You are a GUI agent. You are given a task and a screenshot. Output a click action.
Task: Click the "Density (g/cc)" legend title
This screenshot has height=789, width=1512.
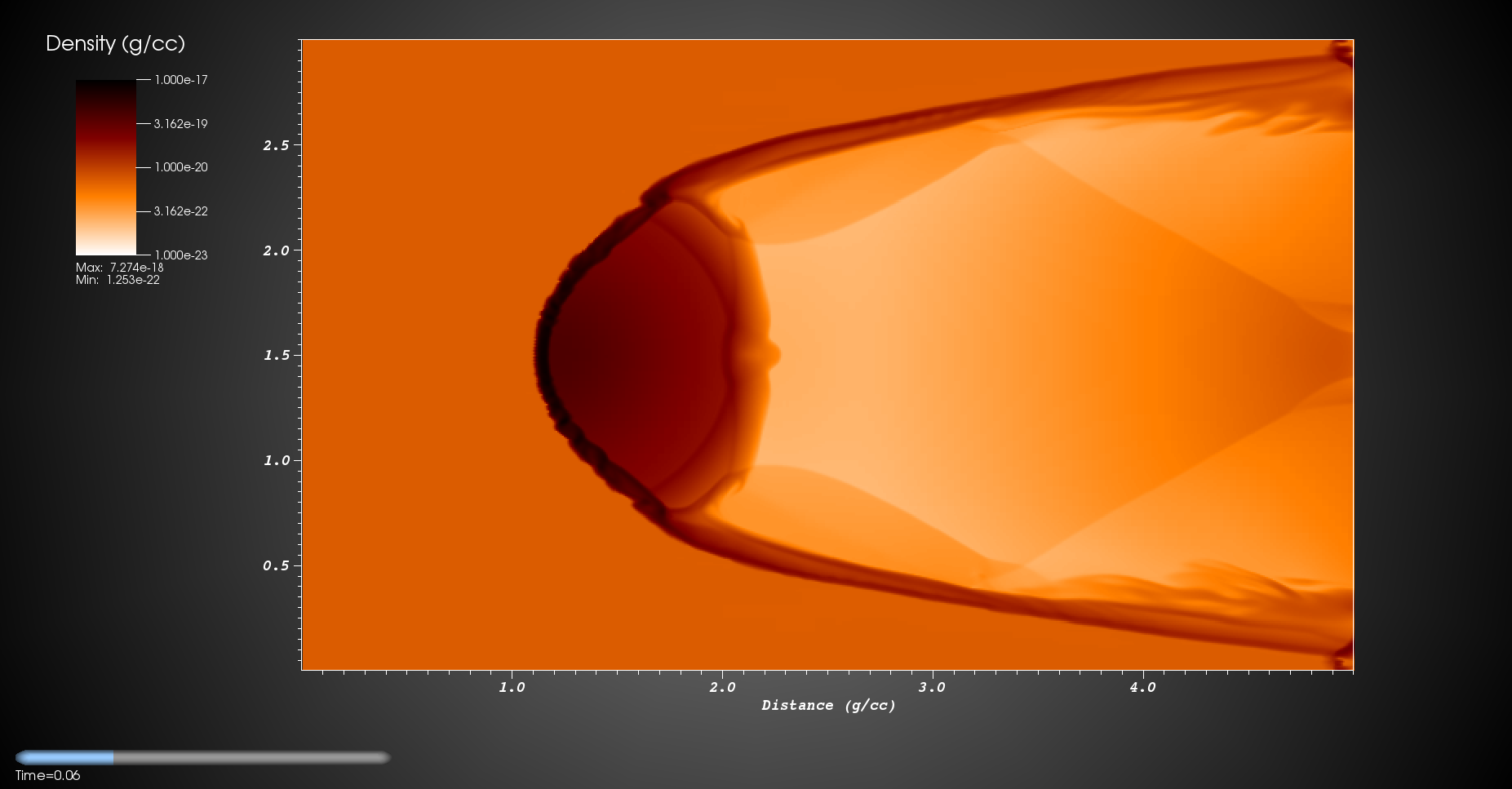115,43
